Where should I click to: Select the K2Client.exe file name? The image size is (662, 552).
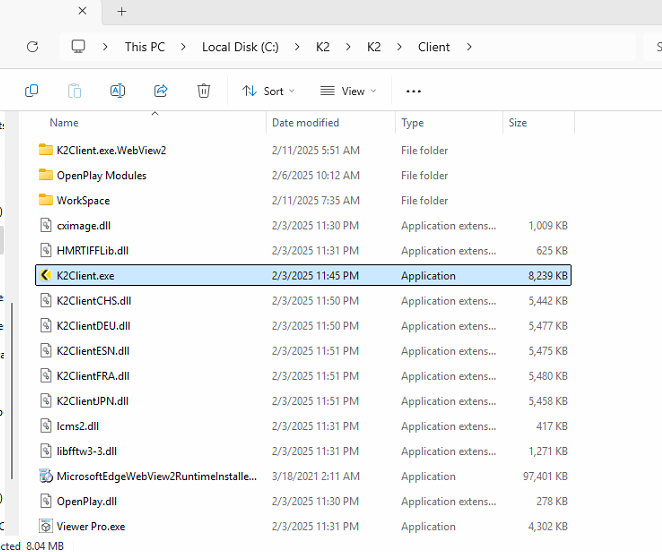click(86, 276)
